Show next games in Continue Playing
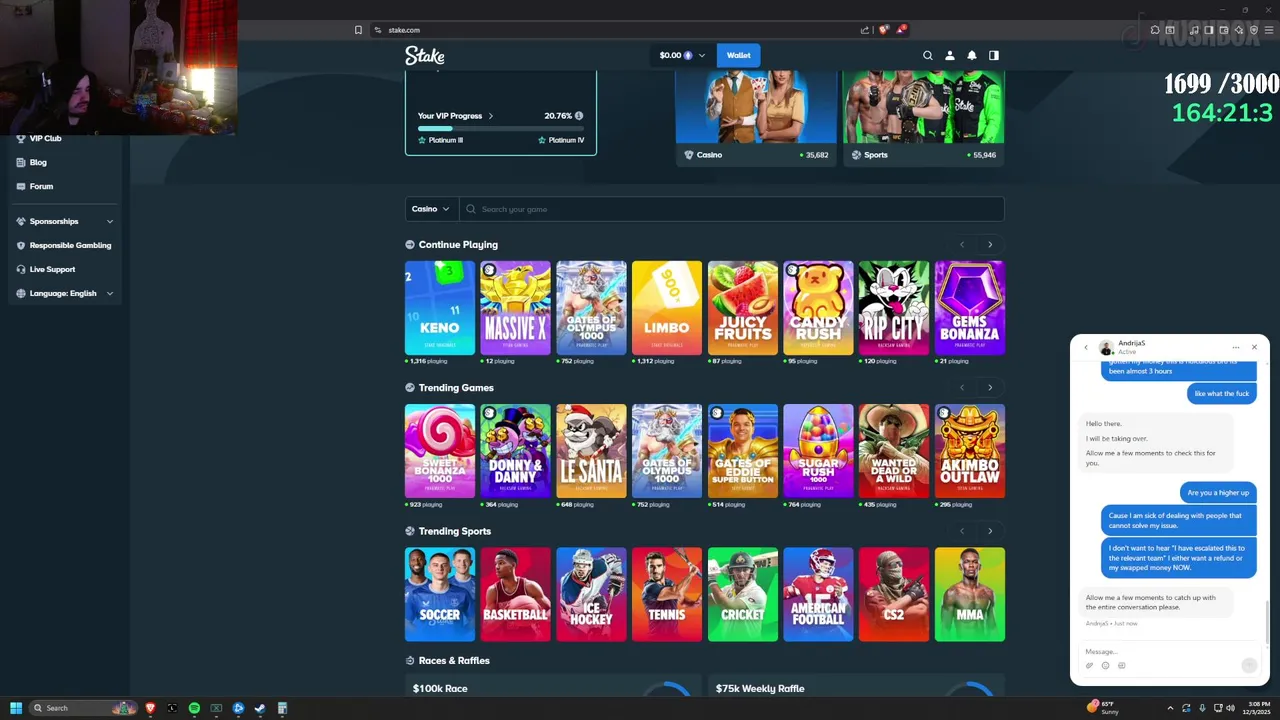 pos(990,245)
